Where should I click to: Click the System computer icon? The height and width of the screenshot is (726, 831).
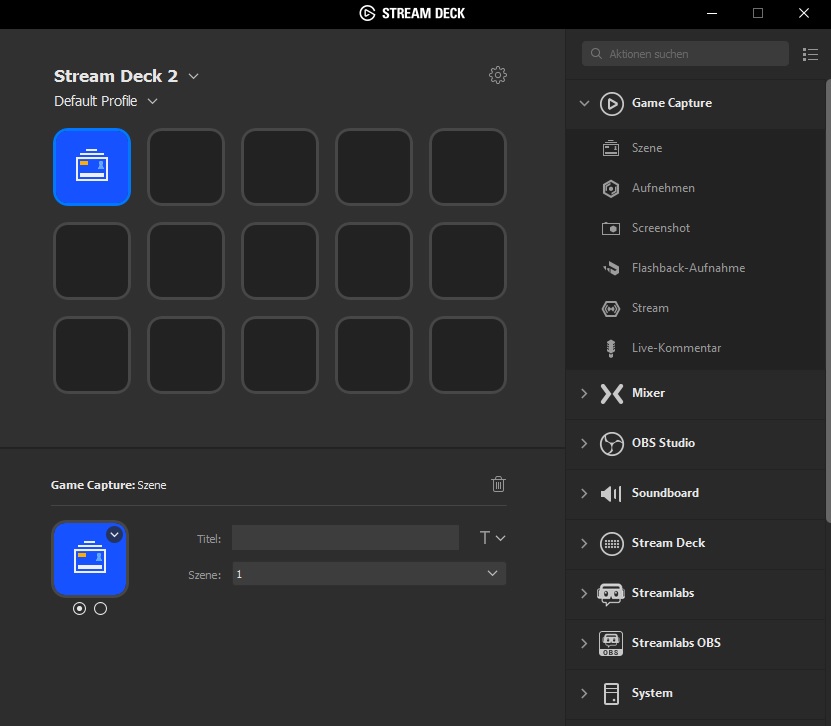(611, 693)
